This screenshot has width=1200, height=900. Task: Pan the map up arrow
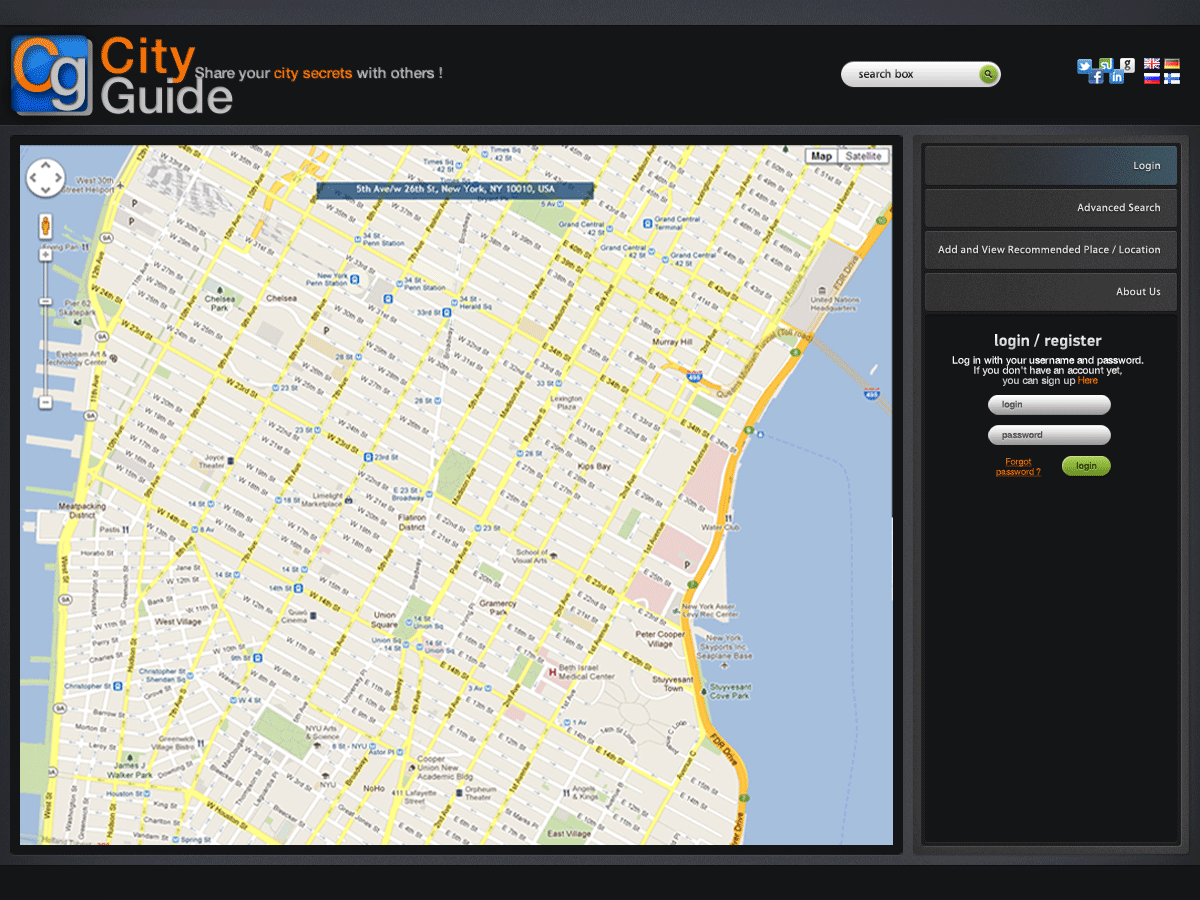(x=45, y=167)
